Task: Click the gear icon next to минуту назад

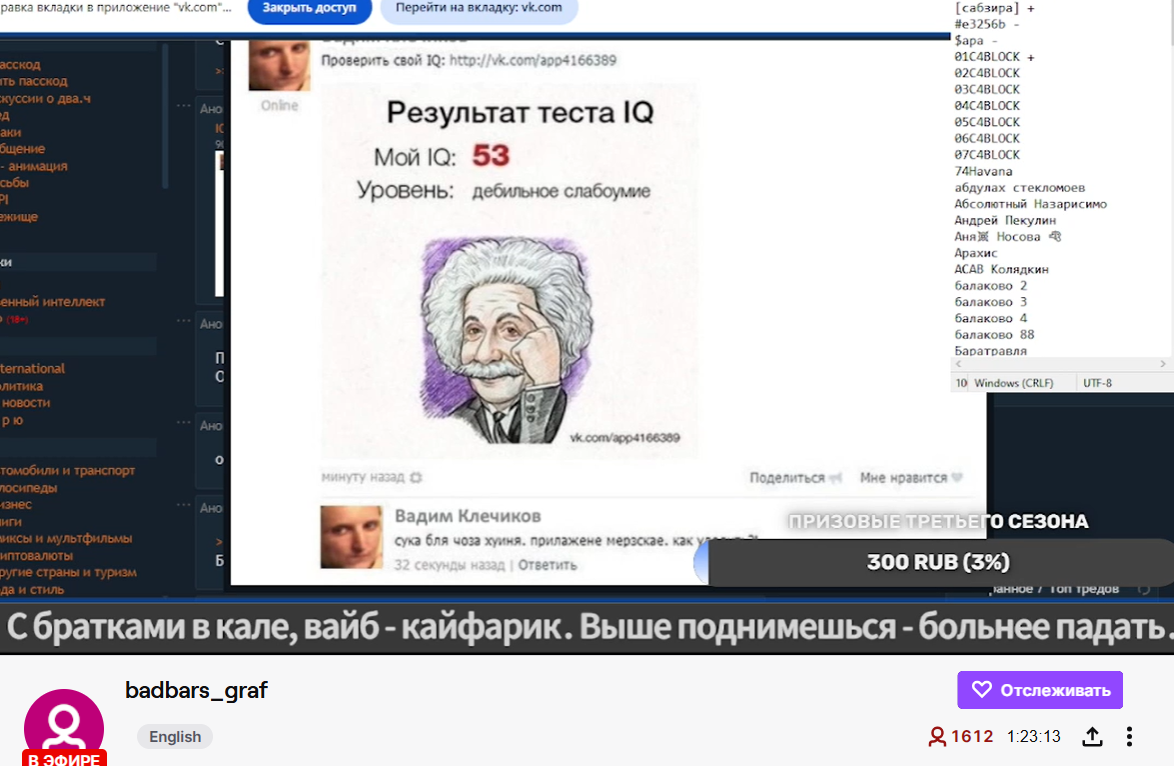Action: (416, 477)
